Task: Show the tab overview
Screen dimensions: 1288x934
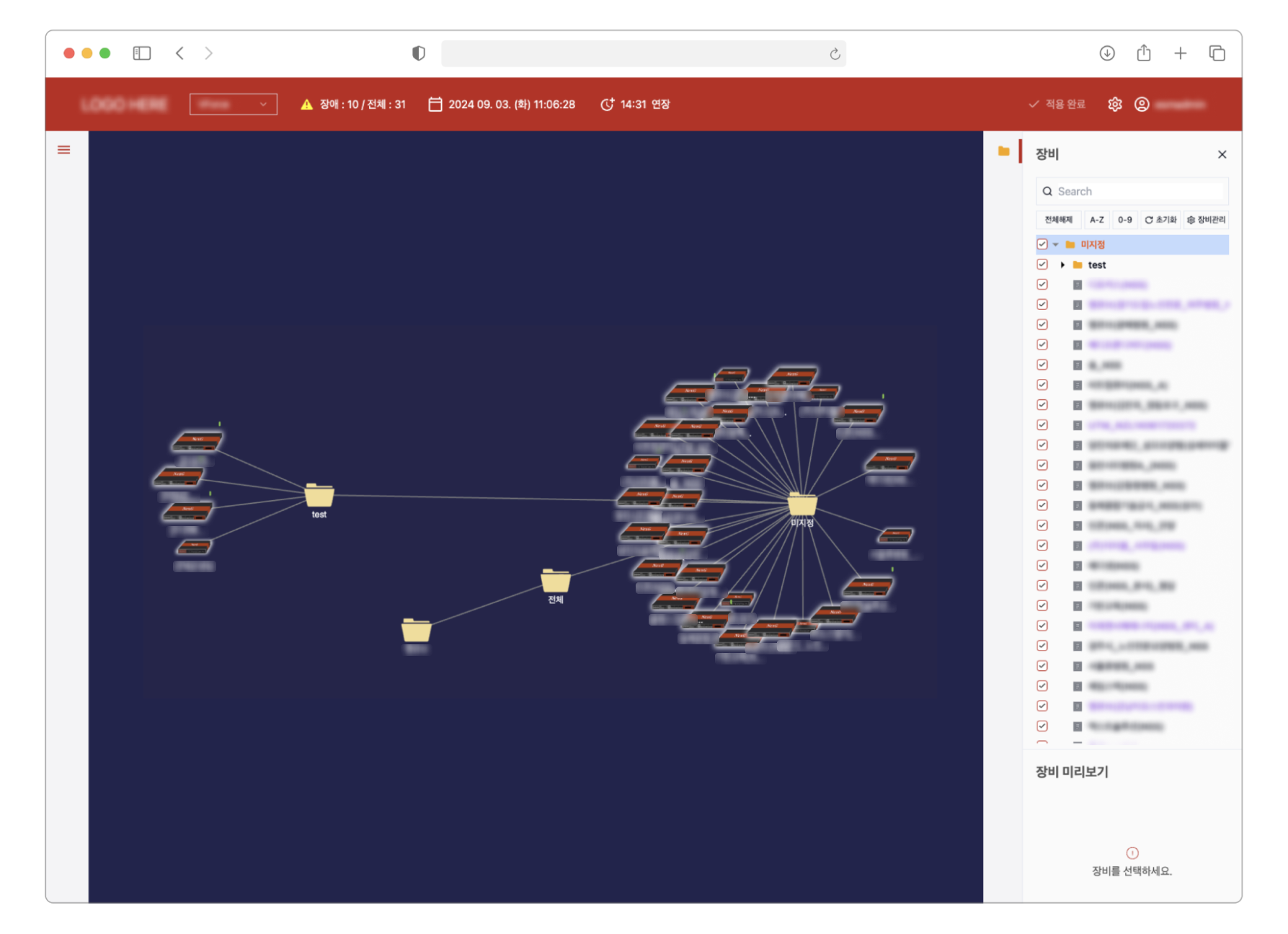Action: coord(1217,53)
